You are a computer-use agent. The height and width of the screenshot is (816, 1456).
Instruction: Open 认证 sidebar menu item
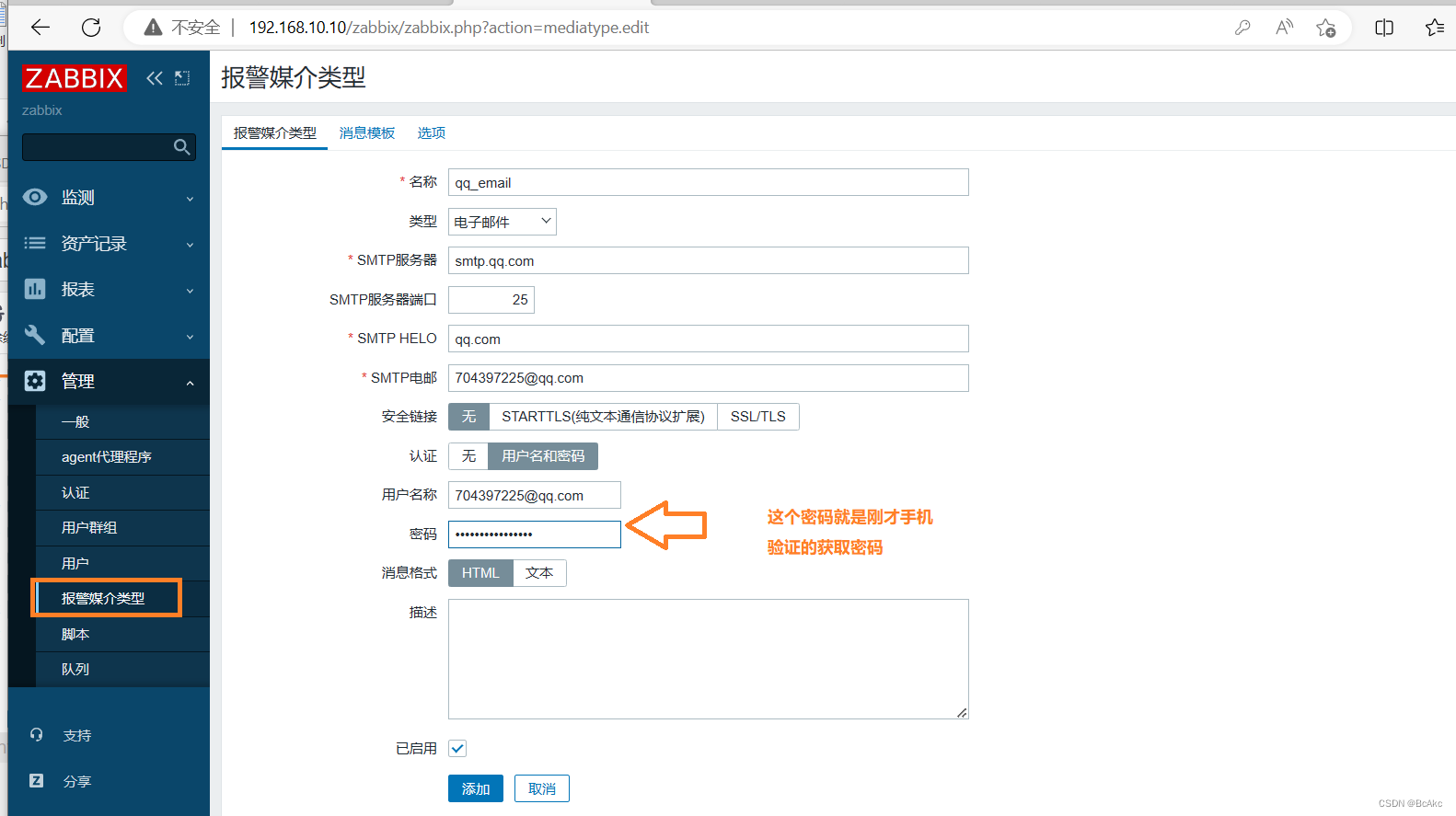[x=122, y=493]
